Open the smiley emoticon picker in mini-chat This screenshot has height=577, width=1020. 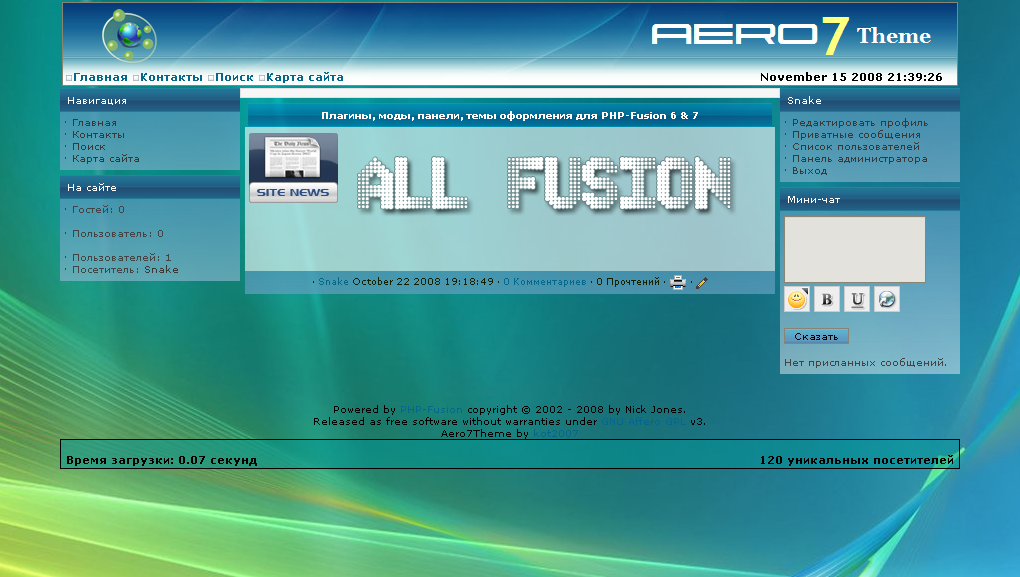[797, 299]
